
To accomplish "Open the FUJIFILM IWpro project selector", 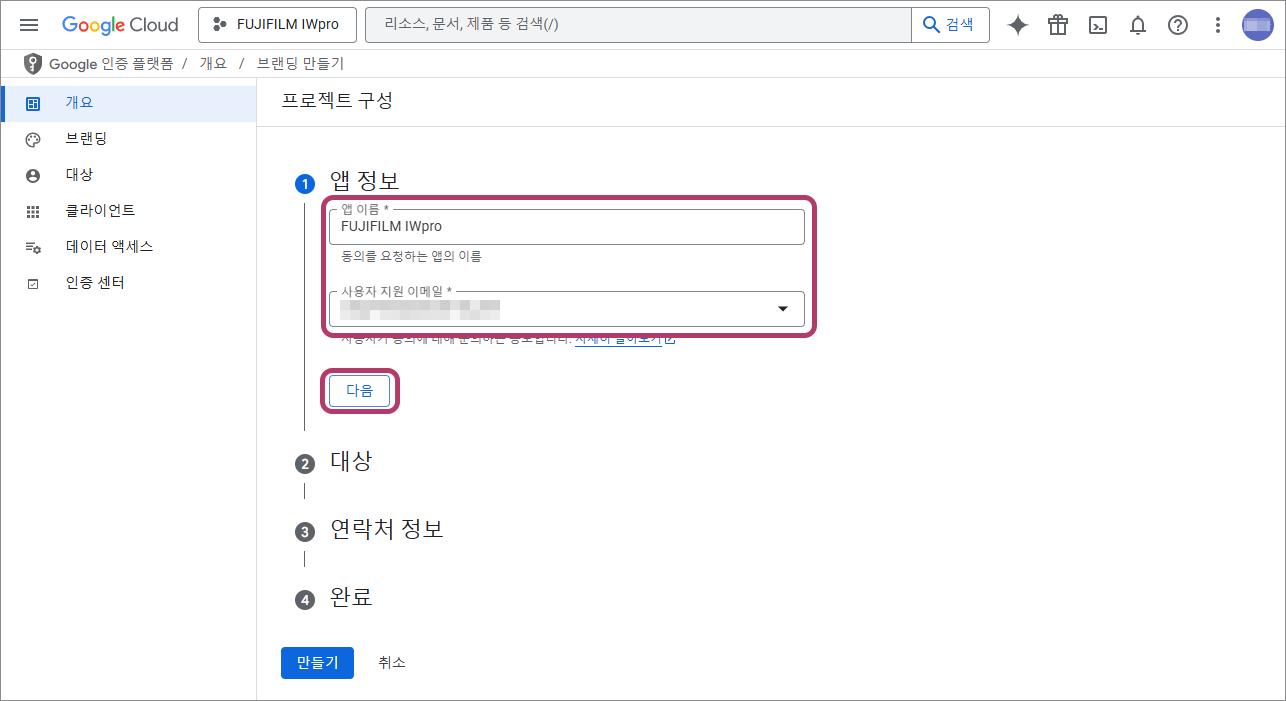I will click(x=276, y=25).
